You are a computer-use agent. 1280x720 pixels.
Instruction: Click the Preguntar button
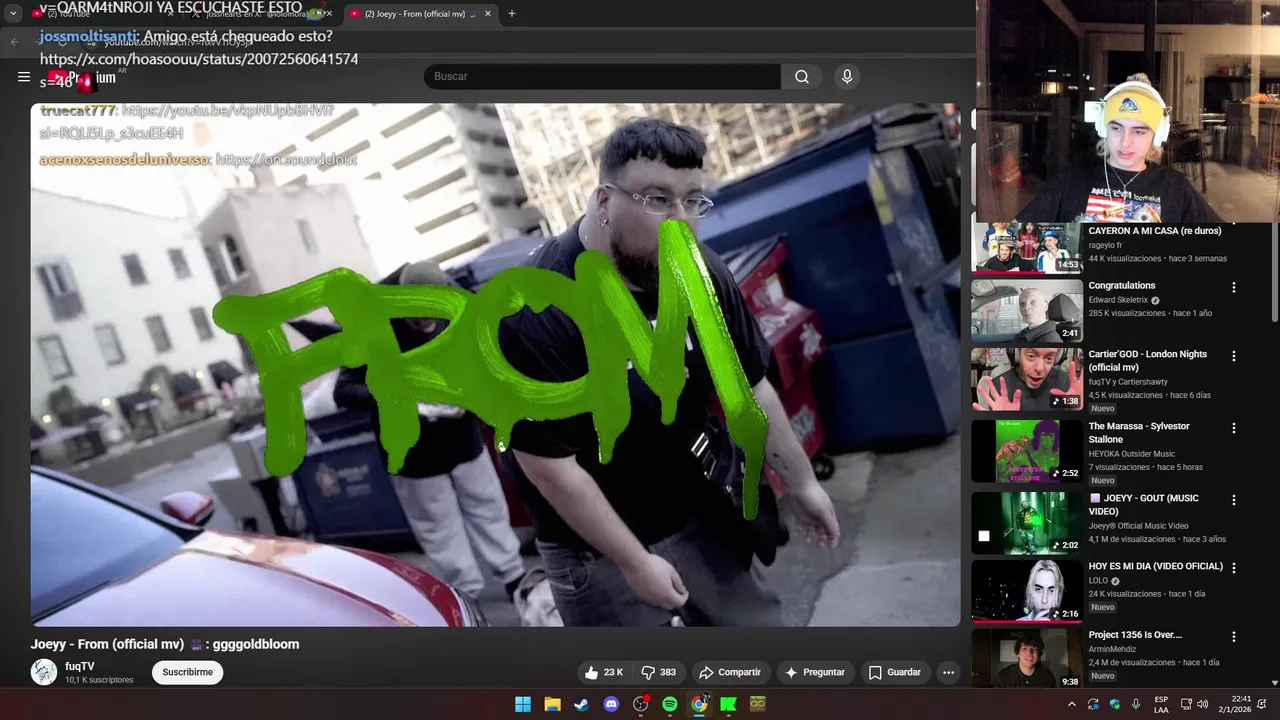(815, 673)
